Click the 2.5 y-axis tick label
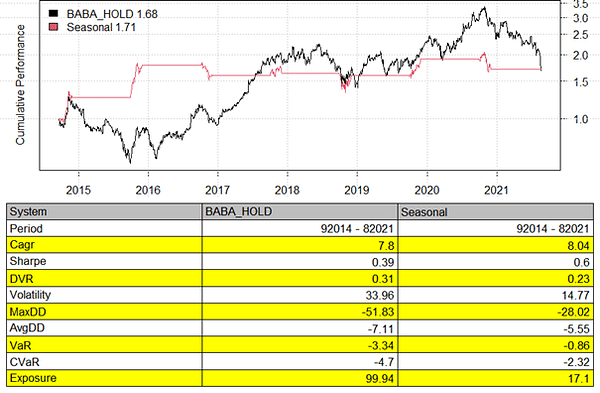600x393 pixels. click(x=580, y=35)
